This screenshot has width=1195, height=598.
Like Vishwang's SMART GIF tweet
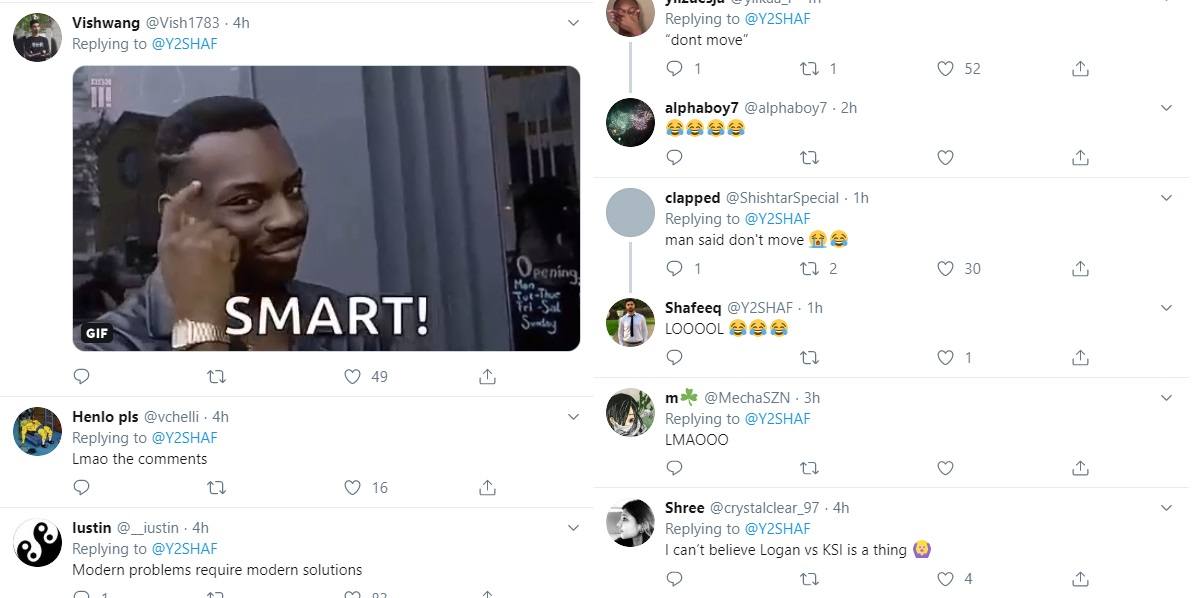(x=352, y=376)
